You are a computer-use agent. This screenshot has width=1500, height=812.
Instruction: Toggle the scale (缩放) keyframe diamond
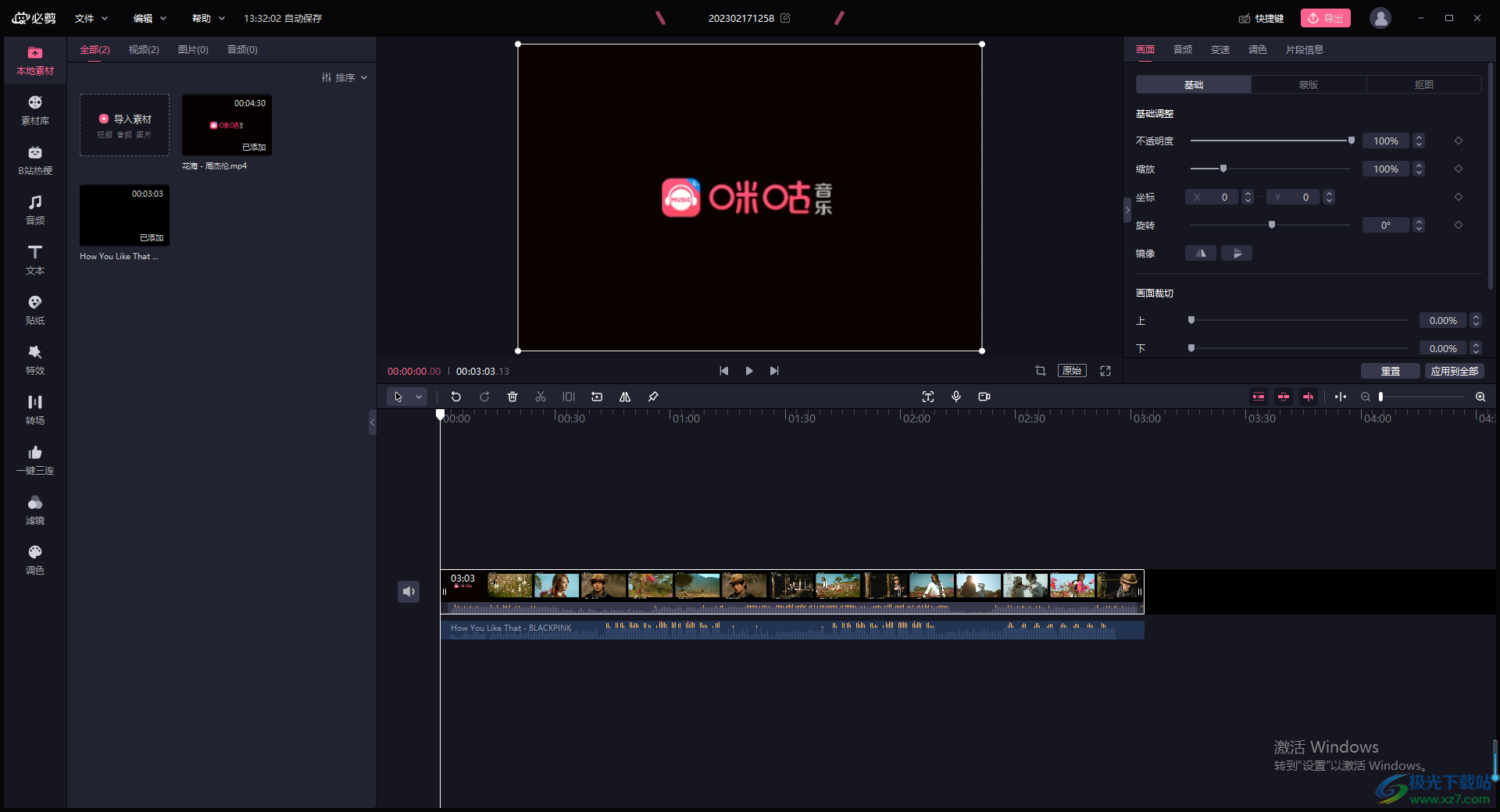(1459, 169)
